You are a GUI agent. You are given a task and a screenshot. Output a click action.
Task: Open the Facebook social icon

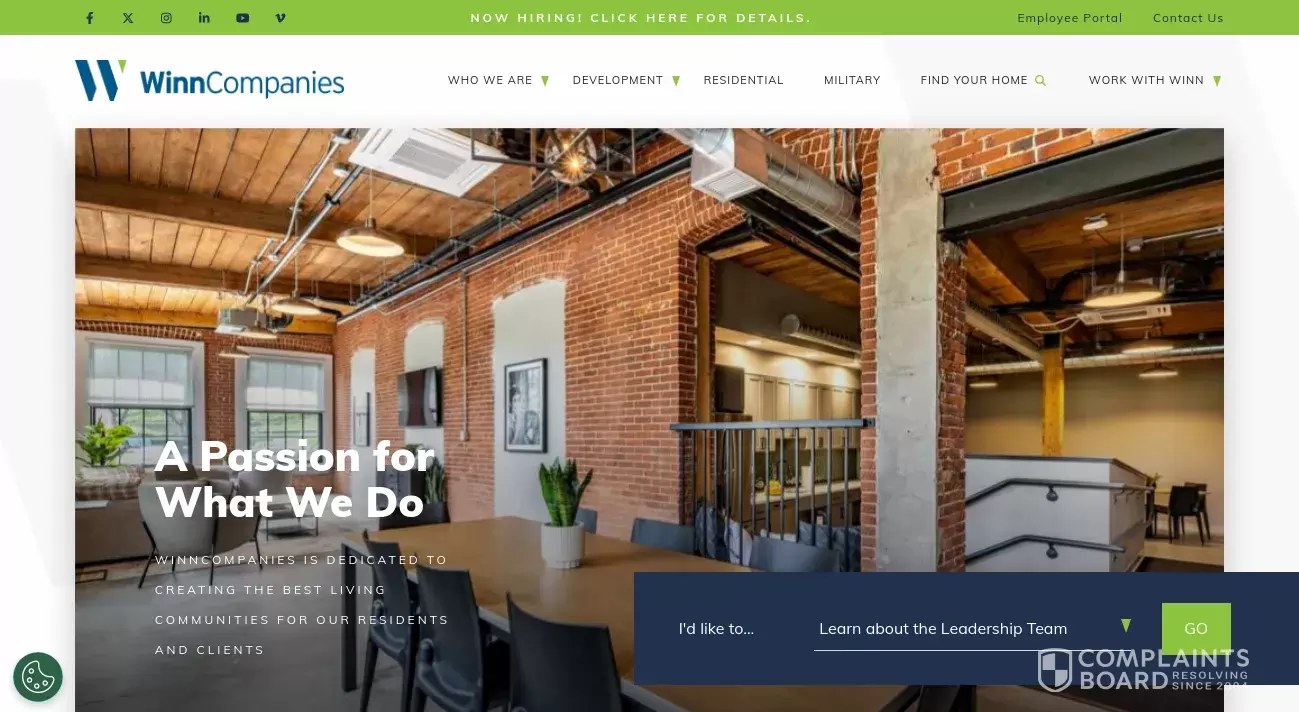(x=90, y=18)
